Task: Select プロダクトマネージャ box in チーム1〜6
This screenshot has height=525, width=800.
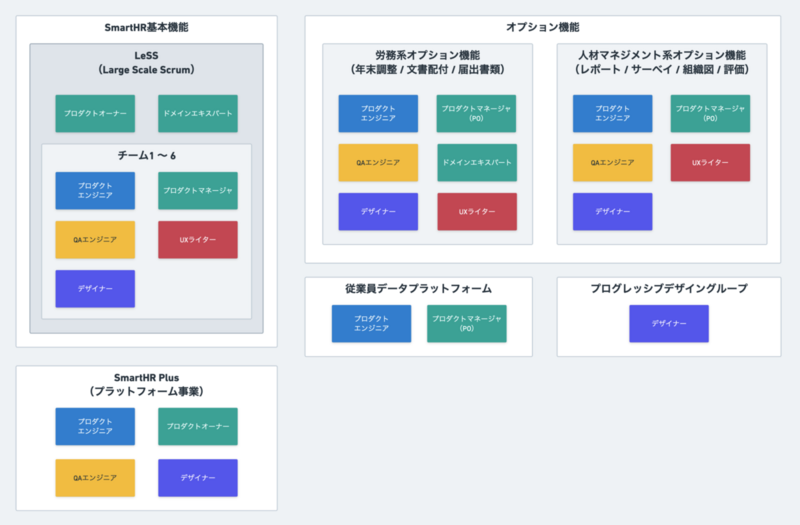Action: tap(198, 191)
